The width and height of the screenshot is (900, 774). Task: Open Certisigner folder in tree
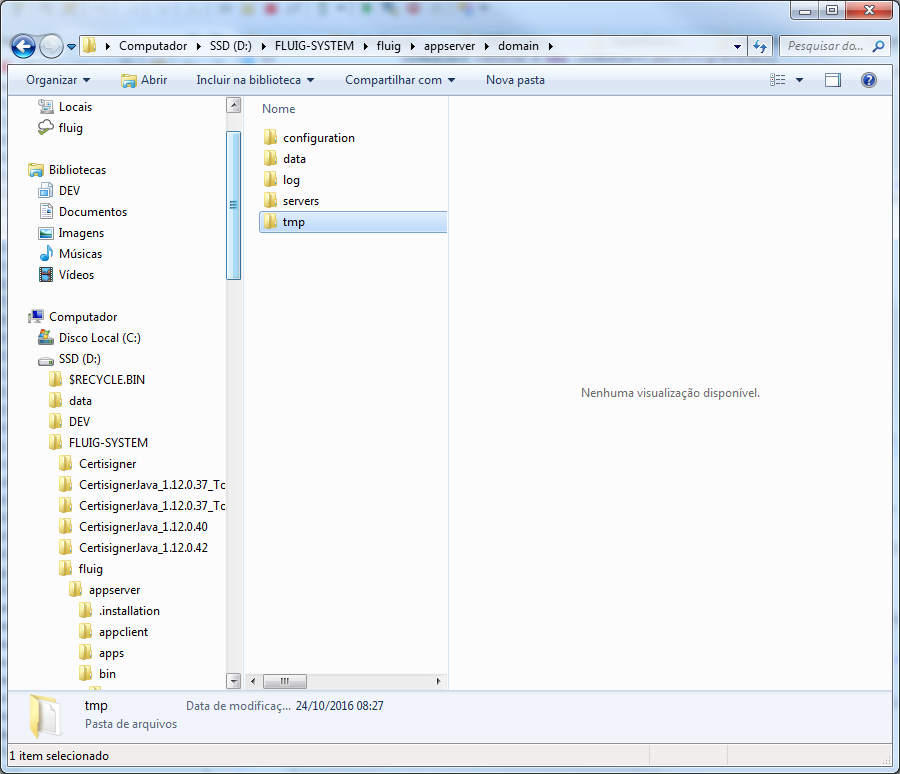pyautogui.click(x=107, y=464)
